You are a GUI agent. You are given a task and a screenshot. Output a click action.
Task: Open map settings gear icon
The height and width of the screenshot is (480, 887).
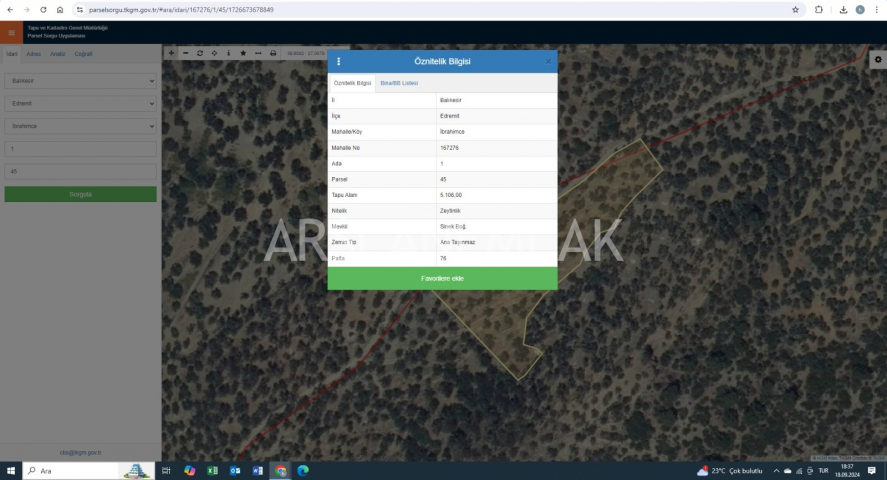pyautogui.click(x=877, y=59)
